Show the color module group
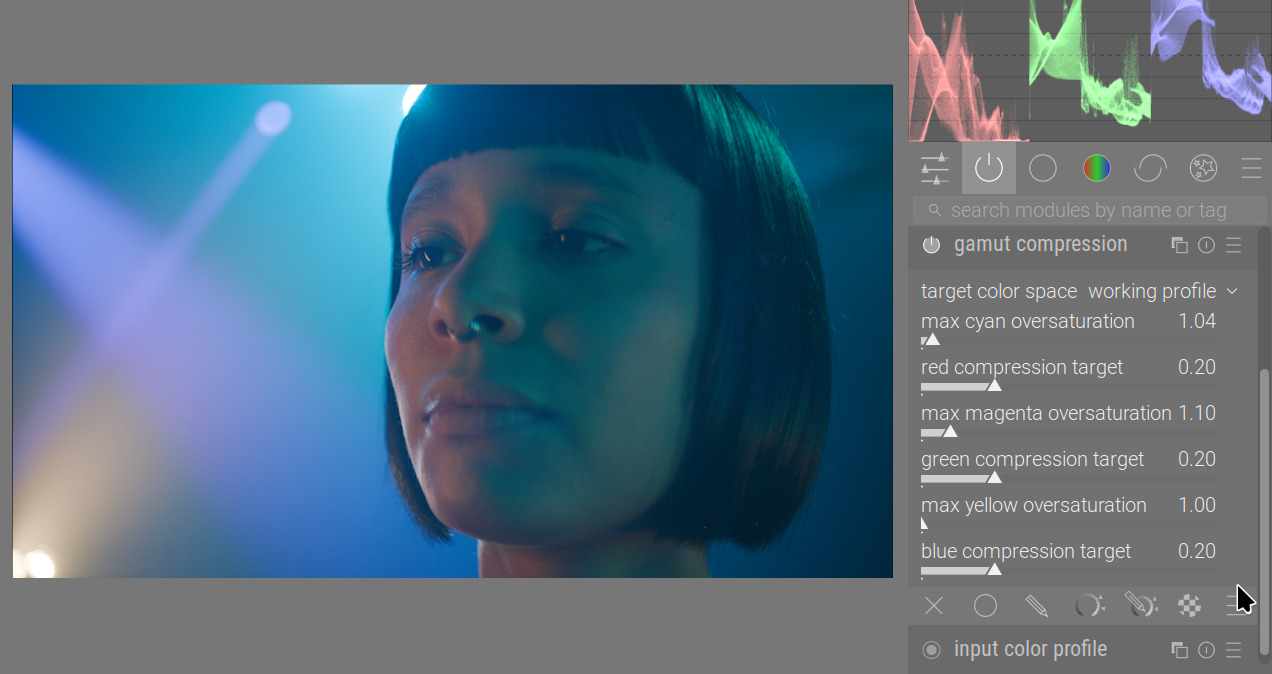The height and width of the screenshot is (674, 1272). click(x=1096, y=168)
